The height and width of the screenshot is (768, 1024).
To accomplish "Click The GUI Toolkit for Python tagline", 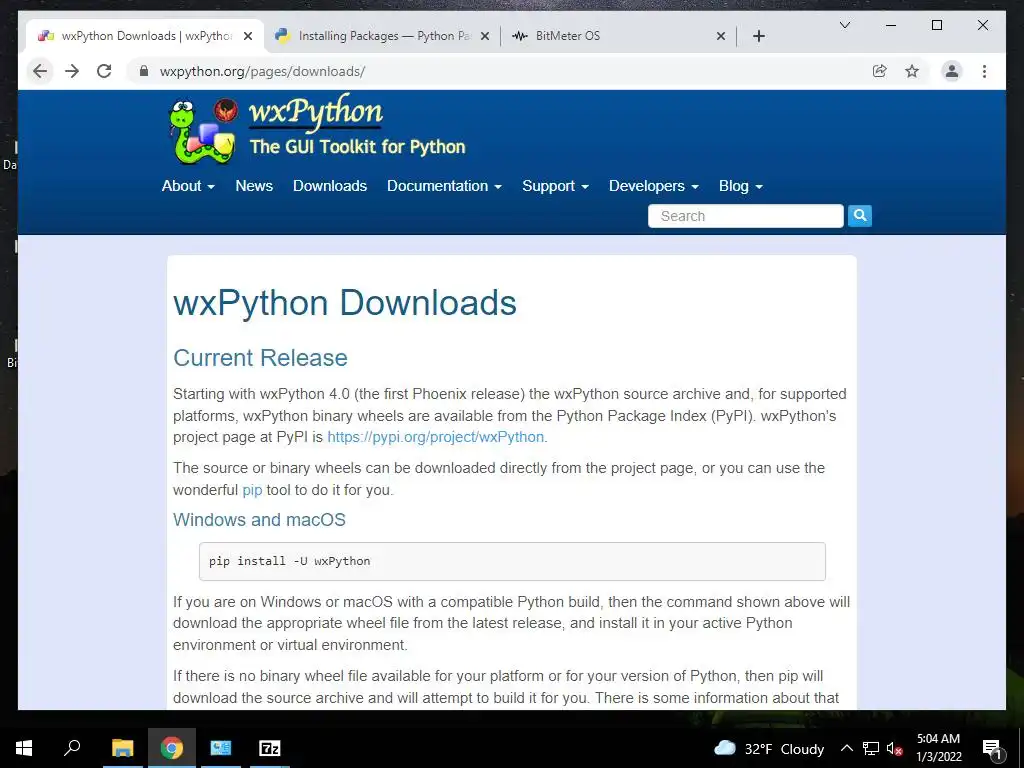I will click(357, 146).
